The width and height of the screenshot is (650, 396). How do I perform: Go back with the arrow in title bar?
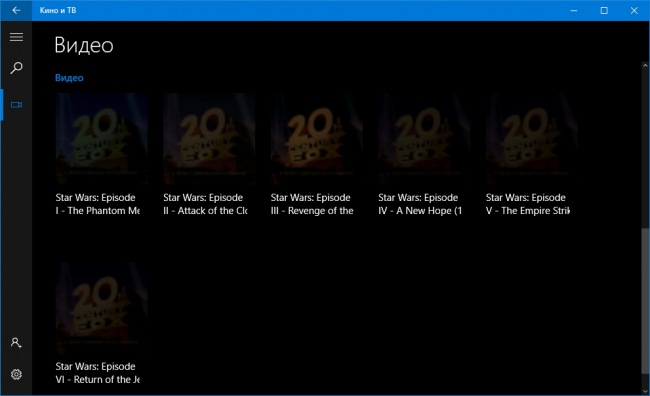16,10
